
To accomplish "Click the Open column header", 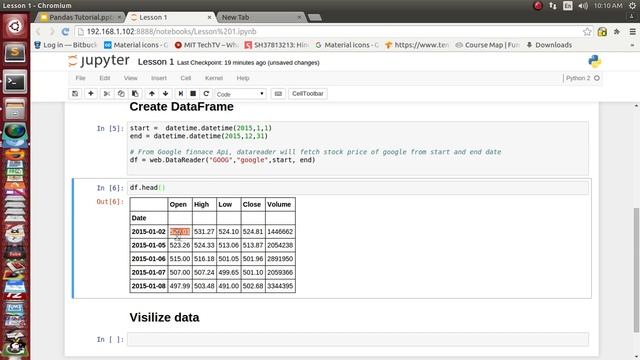I will [x=178, y=204].
